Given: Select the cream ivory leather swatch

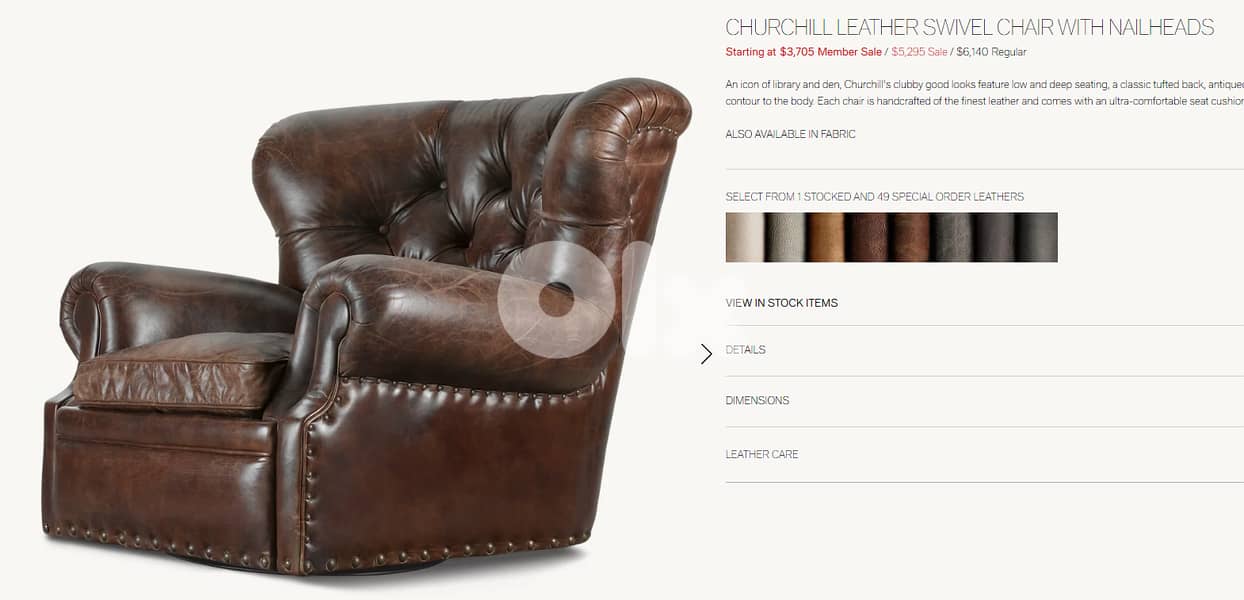Looking at the screenshot, I should [x=746, y=237].
